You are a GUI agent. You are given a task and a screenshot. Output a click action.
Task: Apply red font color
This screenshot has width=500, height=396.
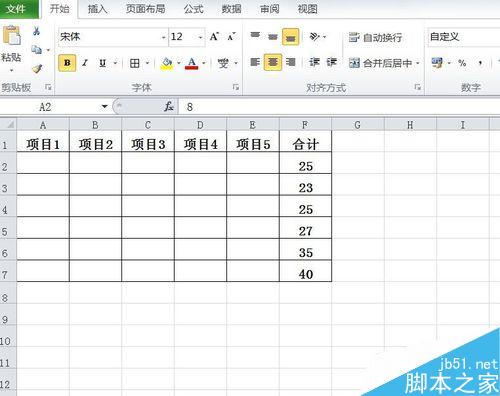(x=192, y=63)
